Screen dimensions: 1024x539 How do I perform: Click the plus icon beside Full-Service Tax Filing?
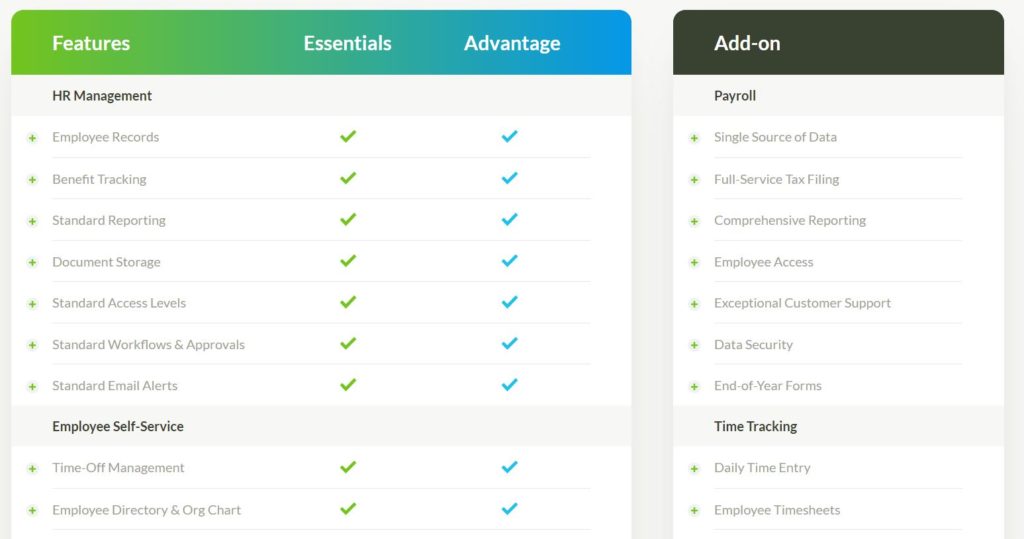point(694,180)
